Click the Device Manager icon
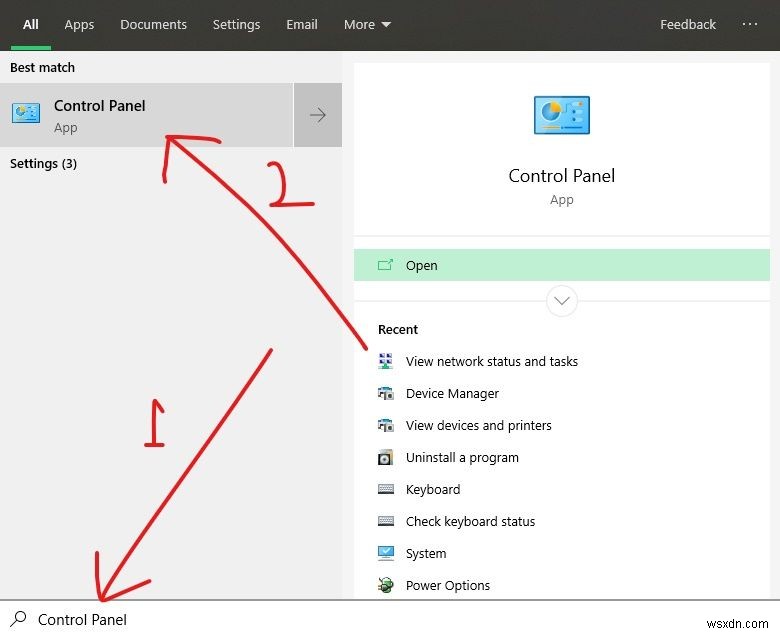The image size is (780, 634). pos(386,393)
